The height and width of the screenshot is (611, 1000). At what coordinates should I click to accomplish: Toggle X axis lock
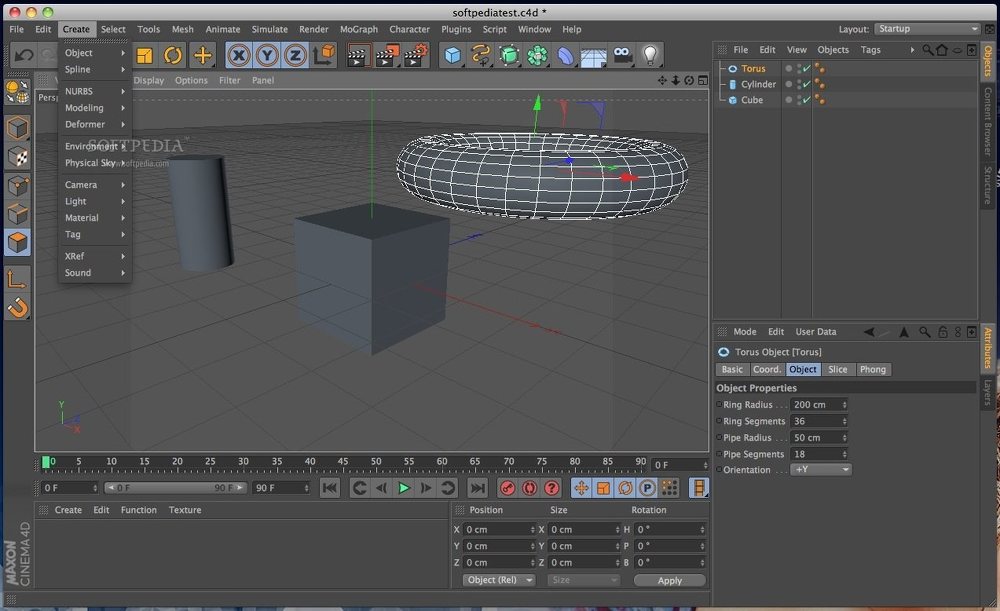pos(239,55)
